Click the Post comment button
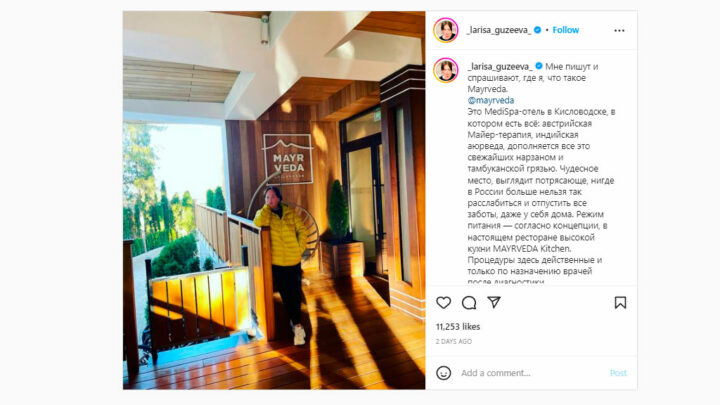720x405 pixels. point(618,373)
